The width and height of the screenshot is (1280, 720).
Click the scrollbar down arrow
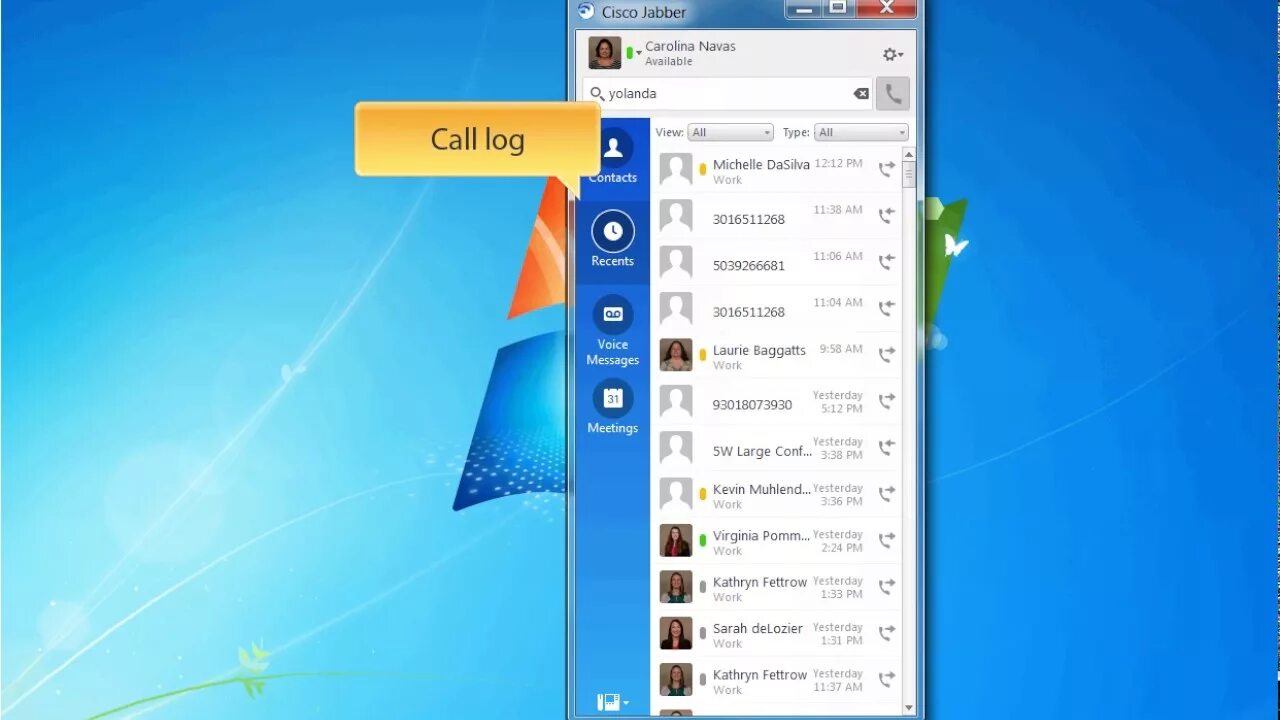(909, 708)
